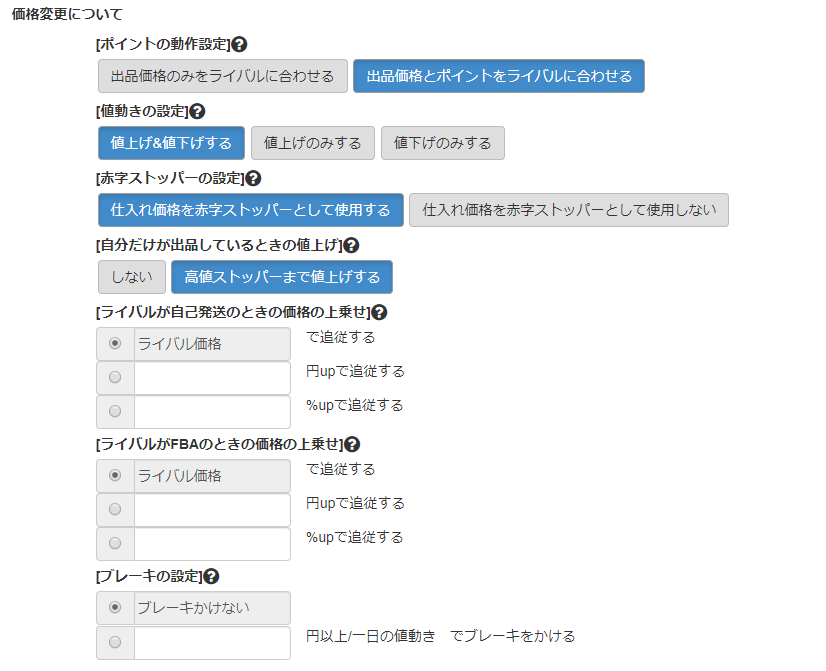Screen dimensions: 826x671
Task: Click the 円以上/一日の値動き brake amount field
Action: tap(212, 642)
